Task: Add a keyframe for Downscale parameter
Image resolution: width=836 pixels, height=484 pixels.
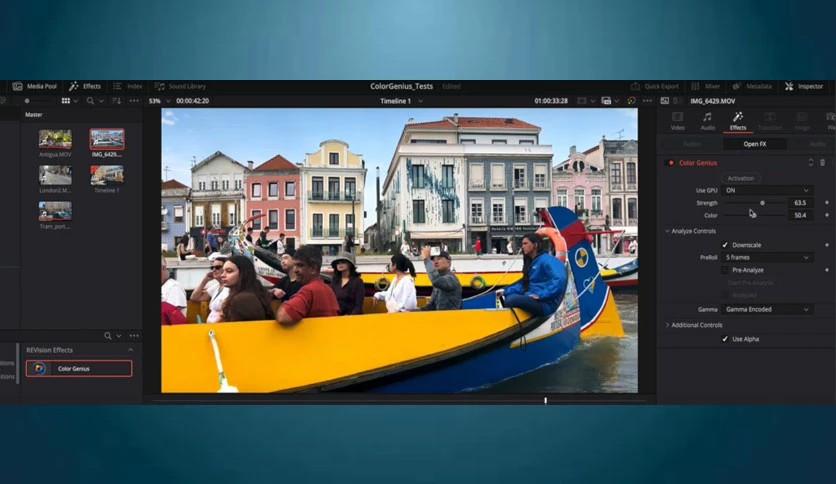Action: (827, 245)
